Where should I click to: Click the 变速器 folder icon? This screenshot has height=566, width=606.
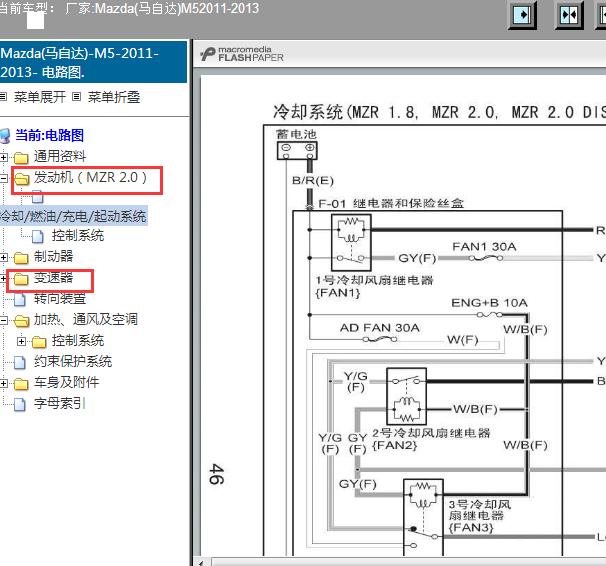point(21,279)
